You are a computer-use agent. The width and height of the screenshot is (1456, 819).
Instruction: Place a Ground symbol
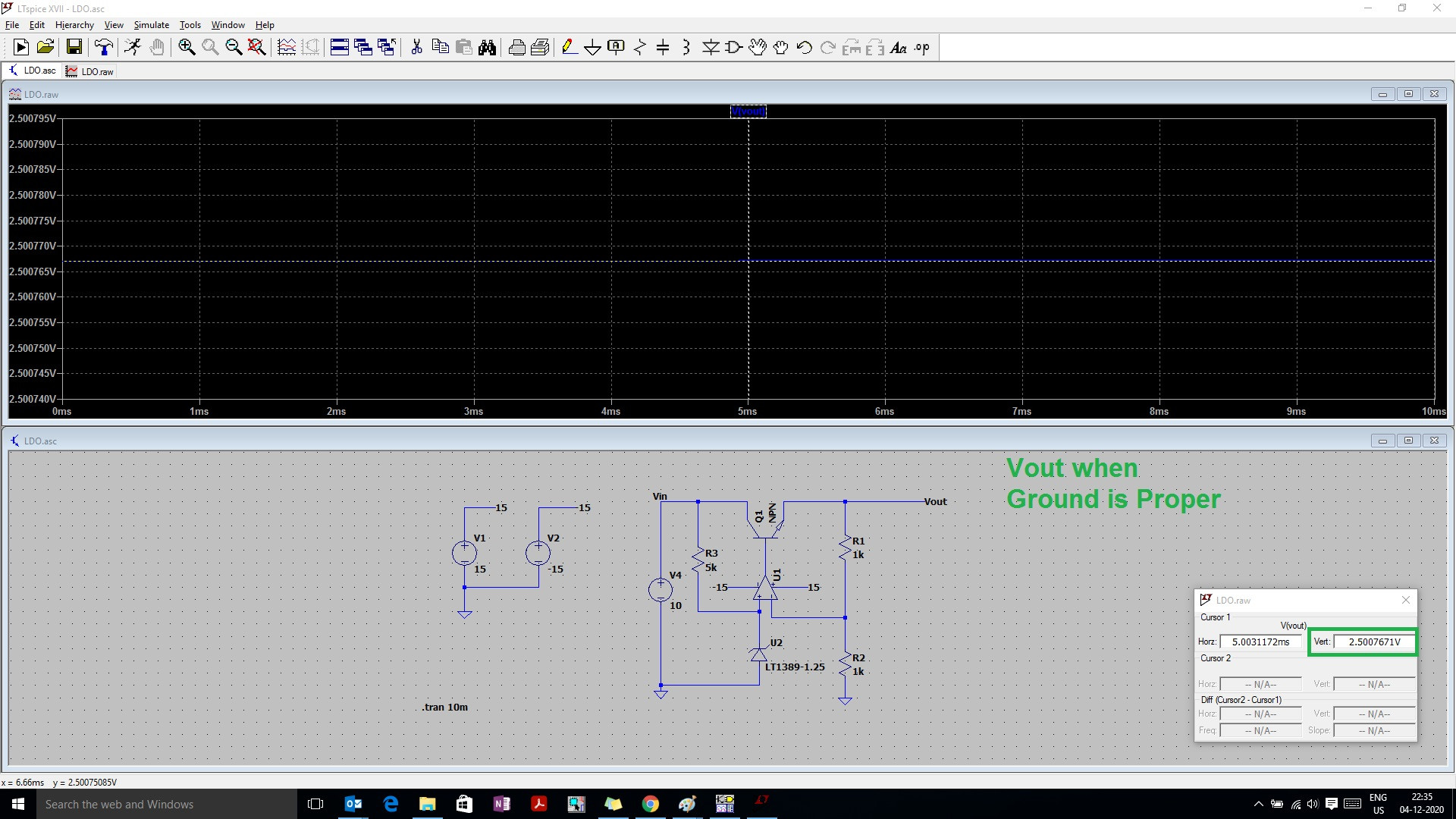(x=592, y=48)
